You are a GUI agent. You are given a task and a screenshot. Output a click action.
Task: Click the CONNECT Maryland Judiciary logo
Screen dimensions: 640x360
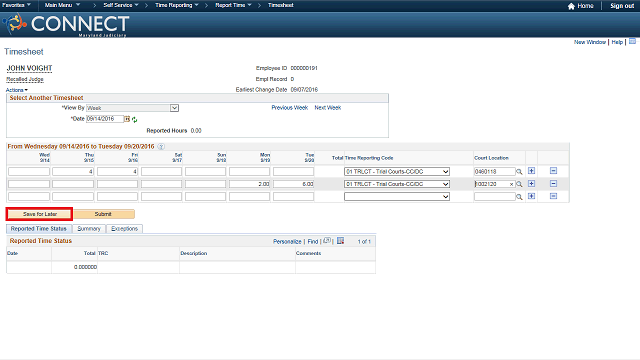pos(67,24)
